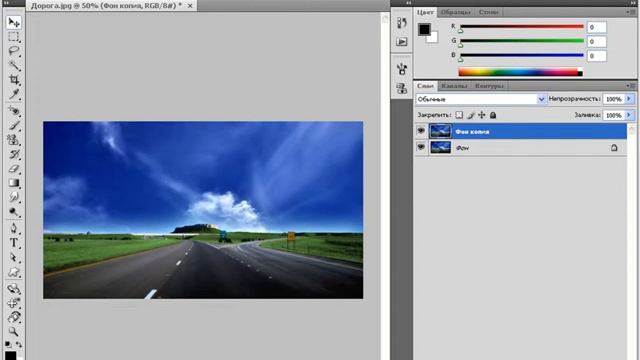Click the blue B slider track
The image size is (640, 360).
[522, 55]
